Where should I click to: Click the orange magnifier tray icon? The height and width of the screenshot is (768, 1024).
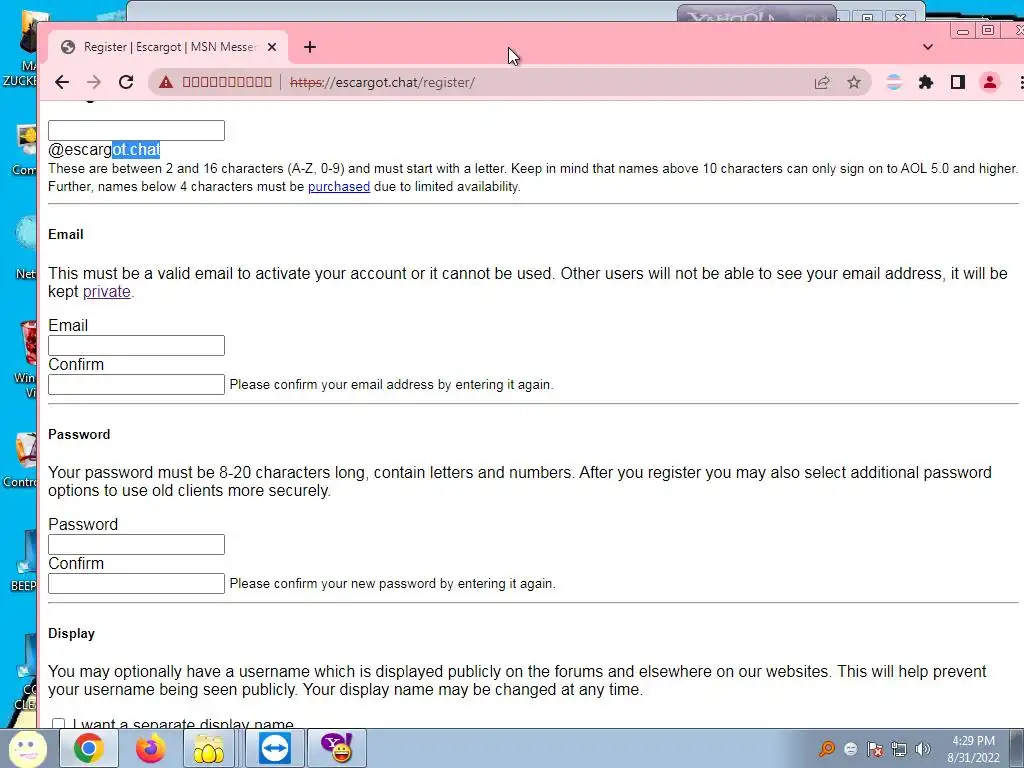pos(827,748)
